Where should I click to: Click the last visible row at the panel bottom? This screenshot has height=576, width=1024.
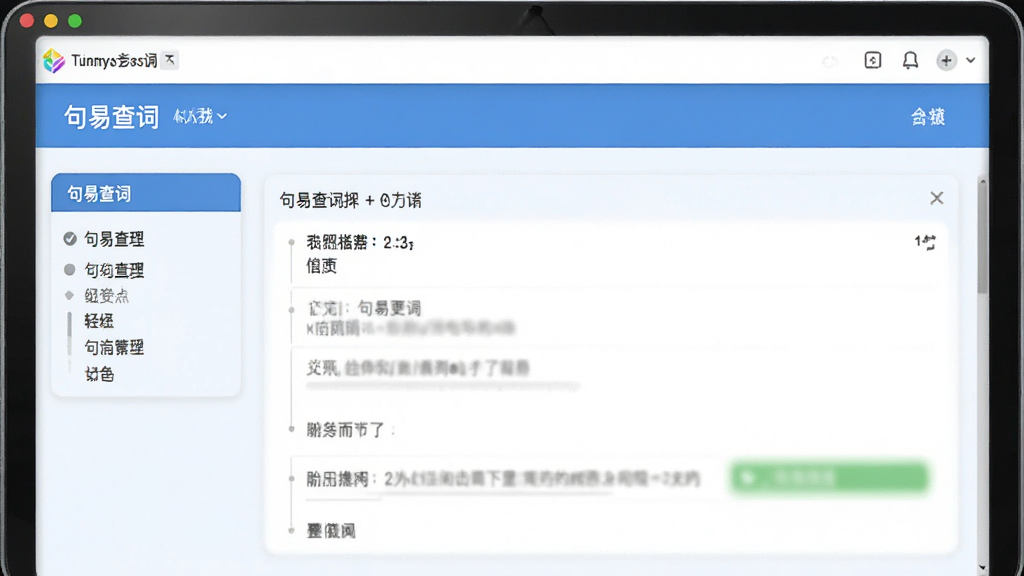click(x=331, y=530)
